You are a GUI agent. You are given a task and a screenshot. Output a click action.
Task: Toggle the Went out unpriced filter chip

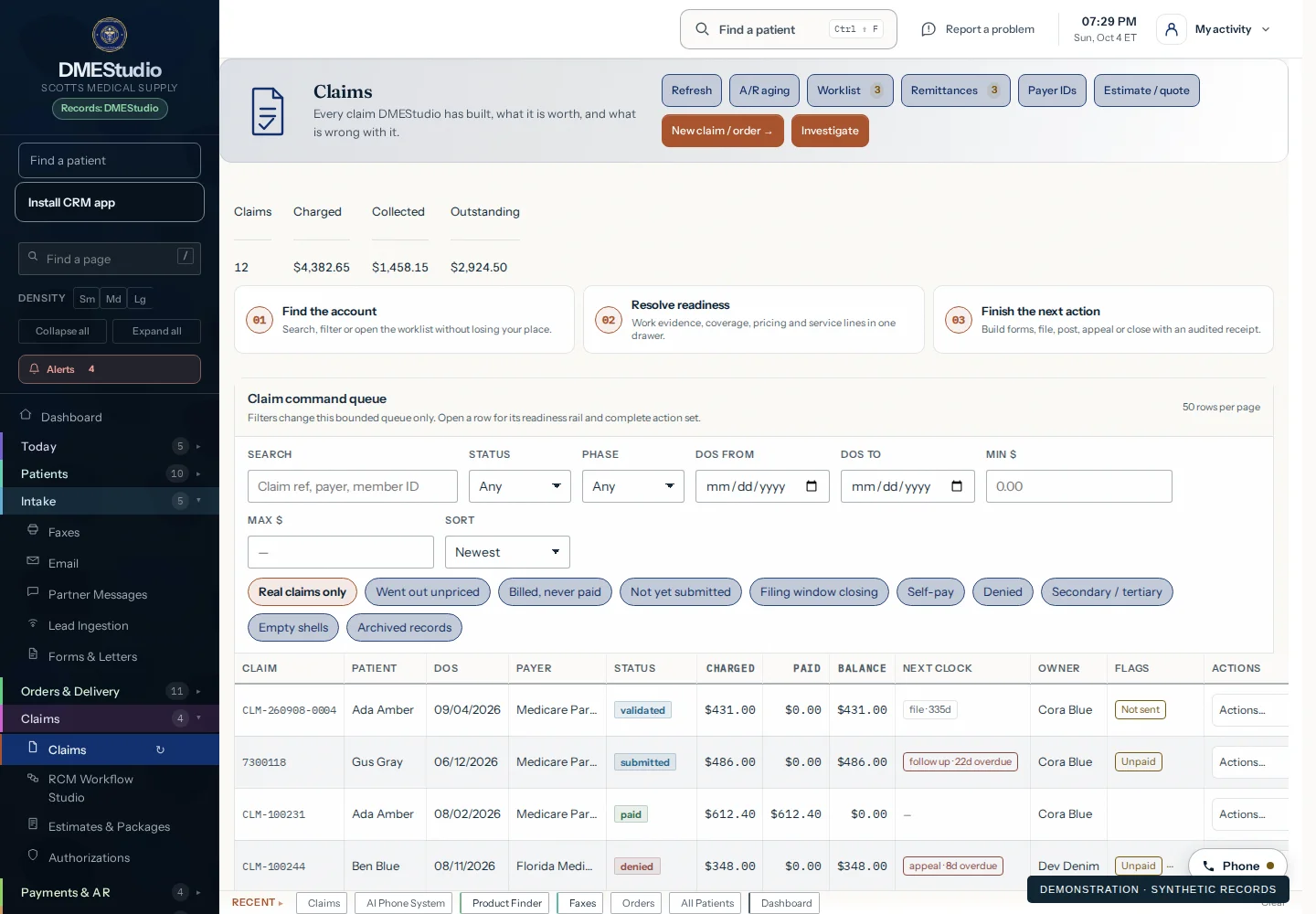[x=428, y=592]
